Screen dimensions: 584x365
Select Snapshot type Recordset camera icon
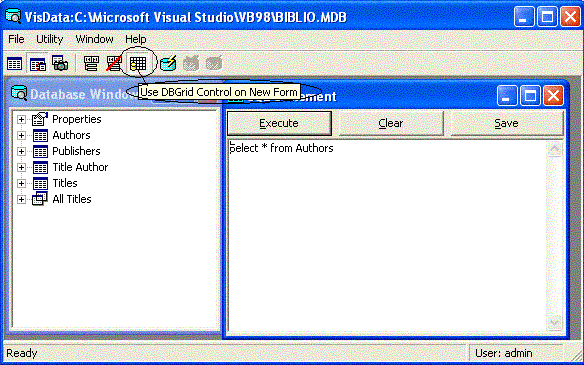click(x=60, y=64)
